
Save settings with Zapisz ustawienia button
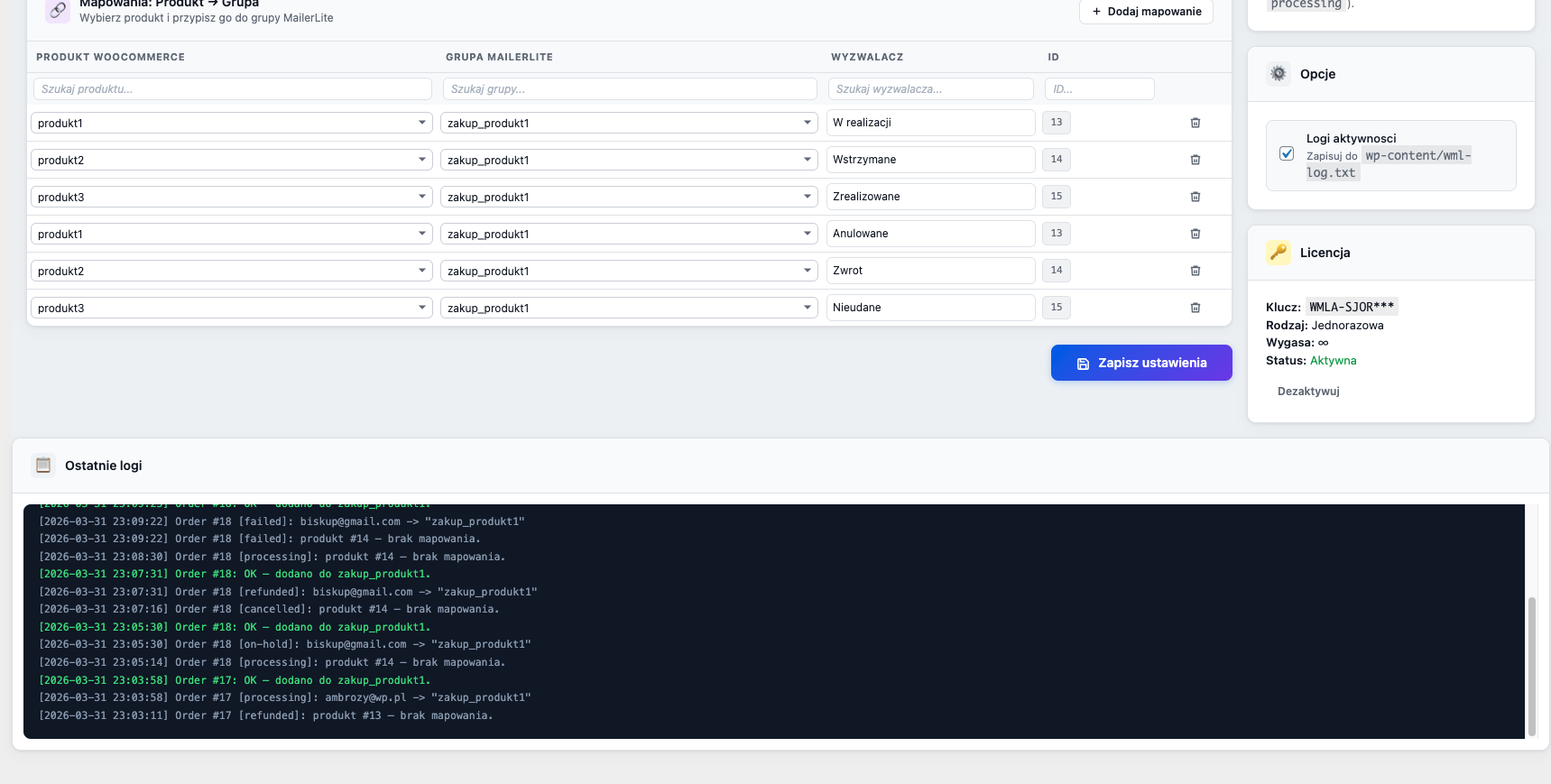point(1141,363)
